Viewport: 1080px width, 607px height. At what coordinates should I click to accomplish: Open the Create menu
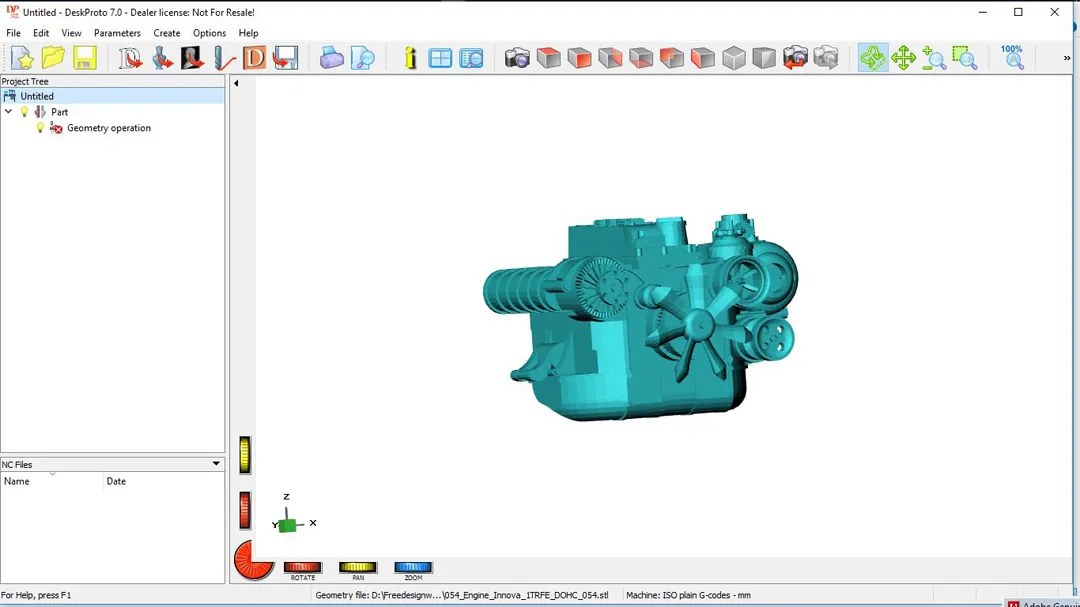pos(167,33)
